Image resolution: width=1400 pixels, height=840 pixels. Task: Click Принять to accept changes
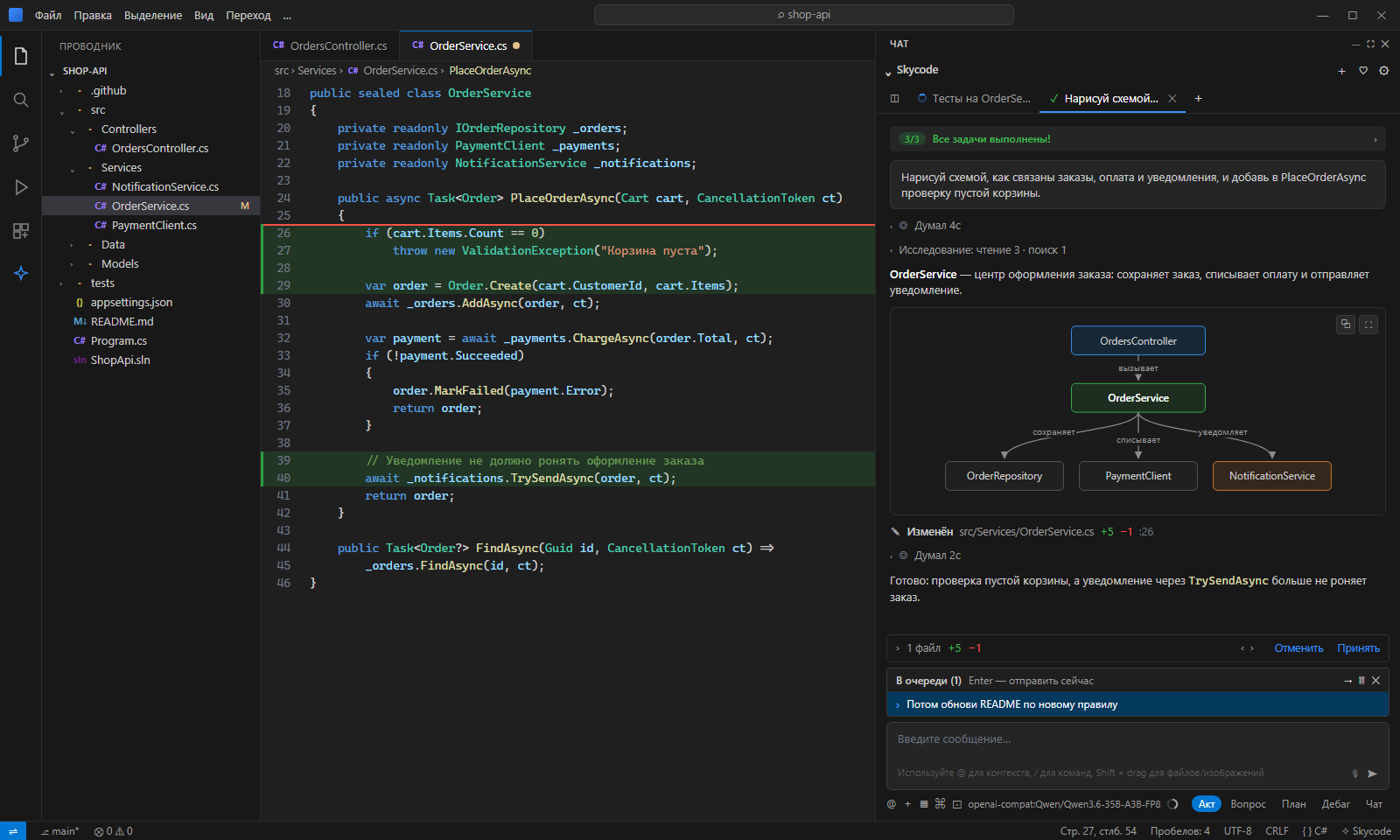coord(1358,648)
